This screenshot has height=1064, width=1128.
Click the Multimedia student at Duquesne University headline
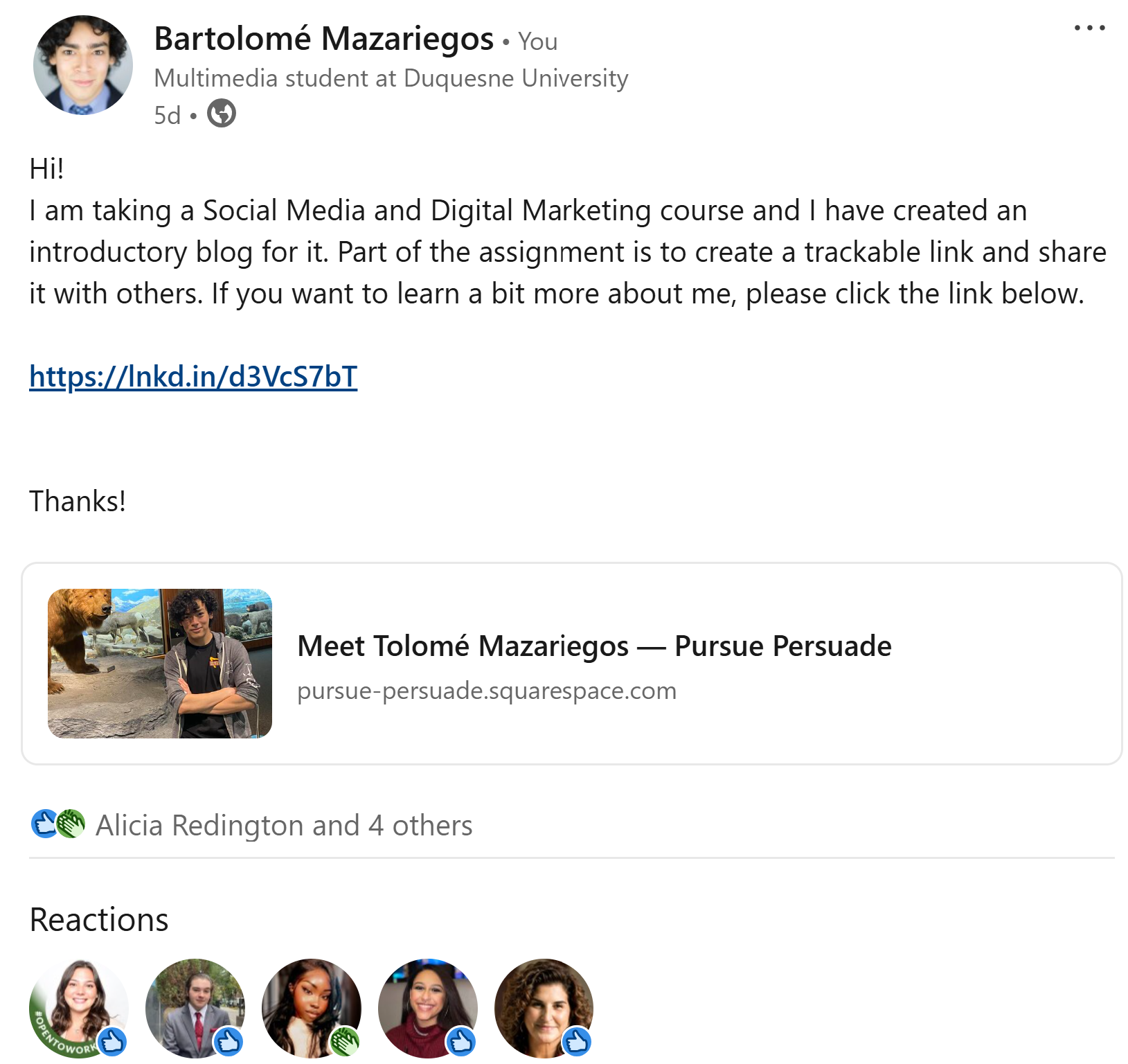(x=391, y=78)
